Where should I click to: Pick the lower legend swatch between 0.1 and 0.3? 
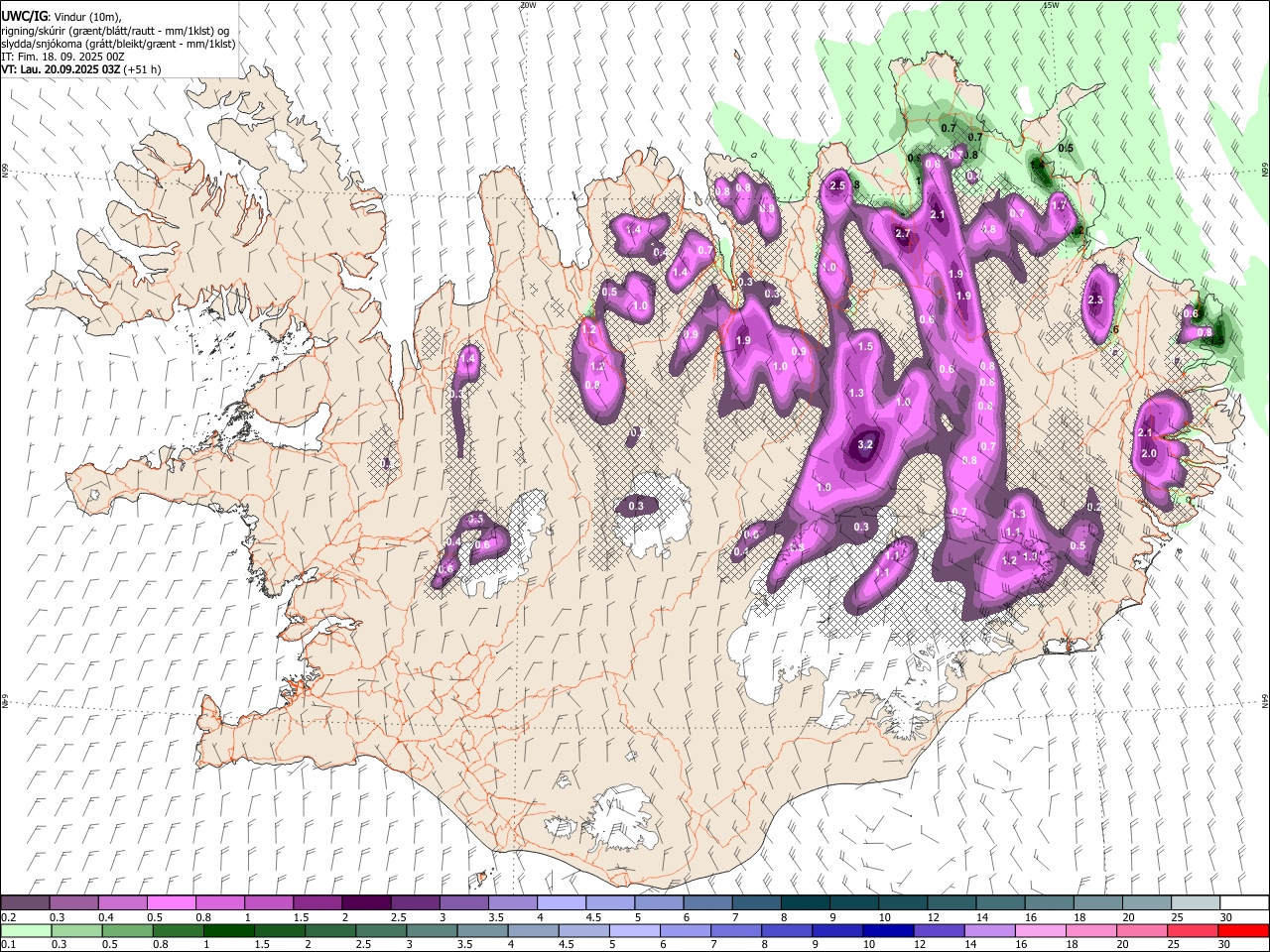[x=26, y=930]
